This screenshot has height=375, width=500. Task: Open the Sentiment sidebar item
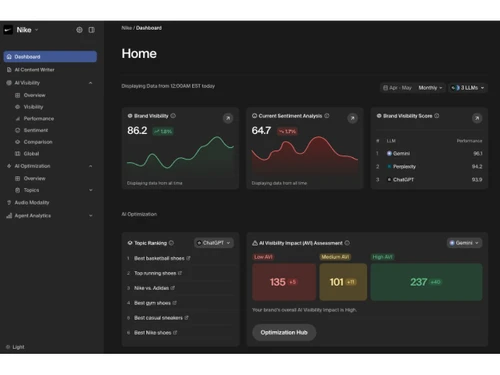pyautogui.click(x=36, y=130)
